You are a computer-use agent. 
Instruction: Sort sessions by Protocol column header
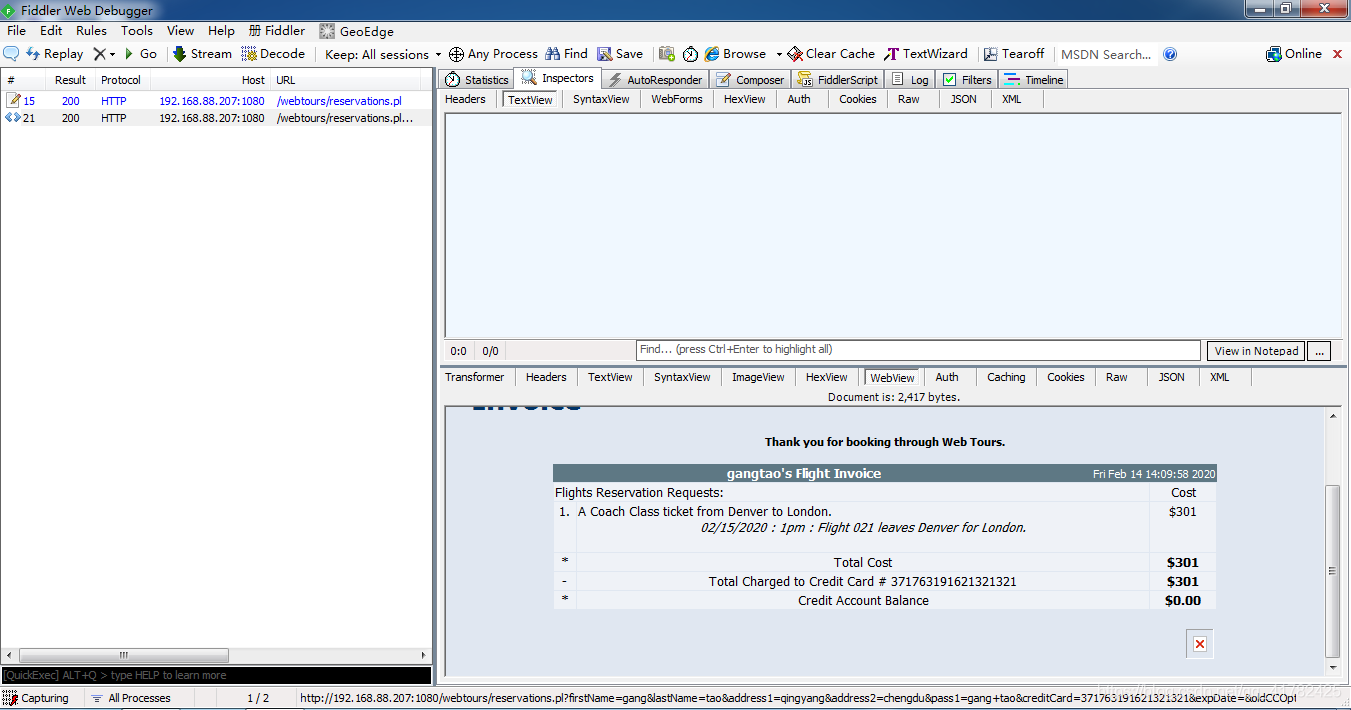pos(121,80)
